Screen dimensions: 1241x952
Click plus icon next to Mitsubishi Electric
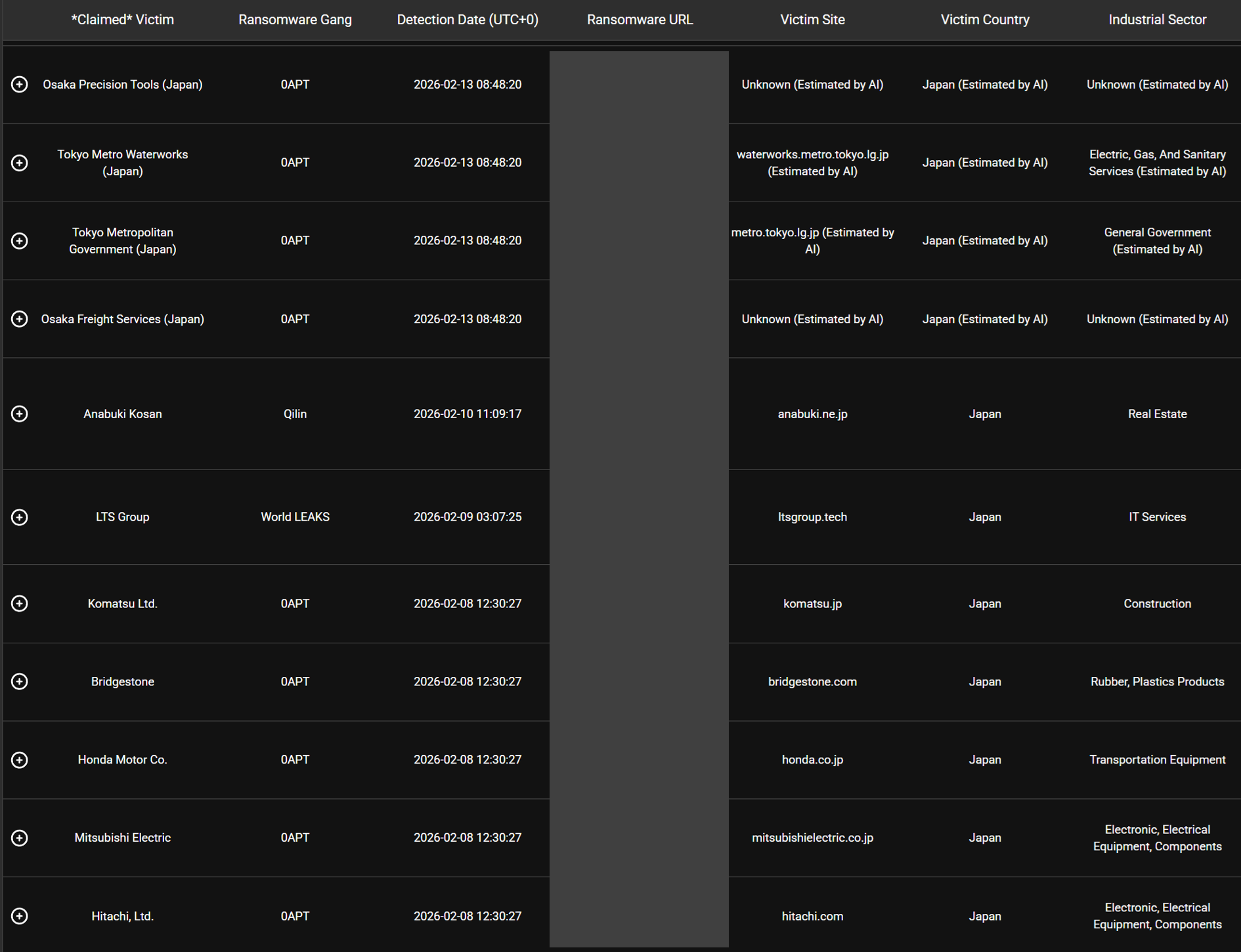click(20, 838)
